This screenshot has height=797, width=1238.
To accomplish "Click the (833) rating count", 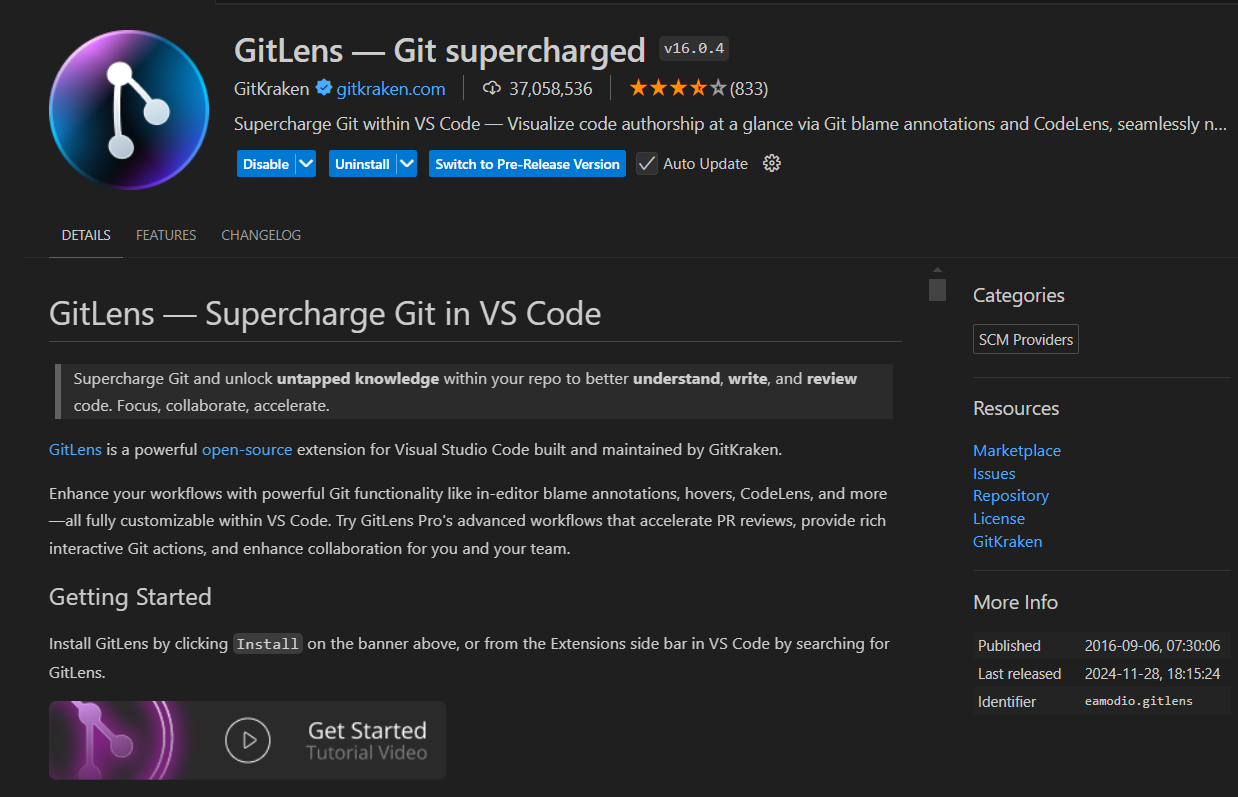I will pyautogui.click(x=749, y=88).
